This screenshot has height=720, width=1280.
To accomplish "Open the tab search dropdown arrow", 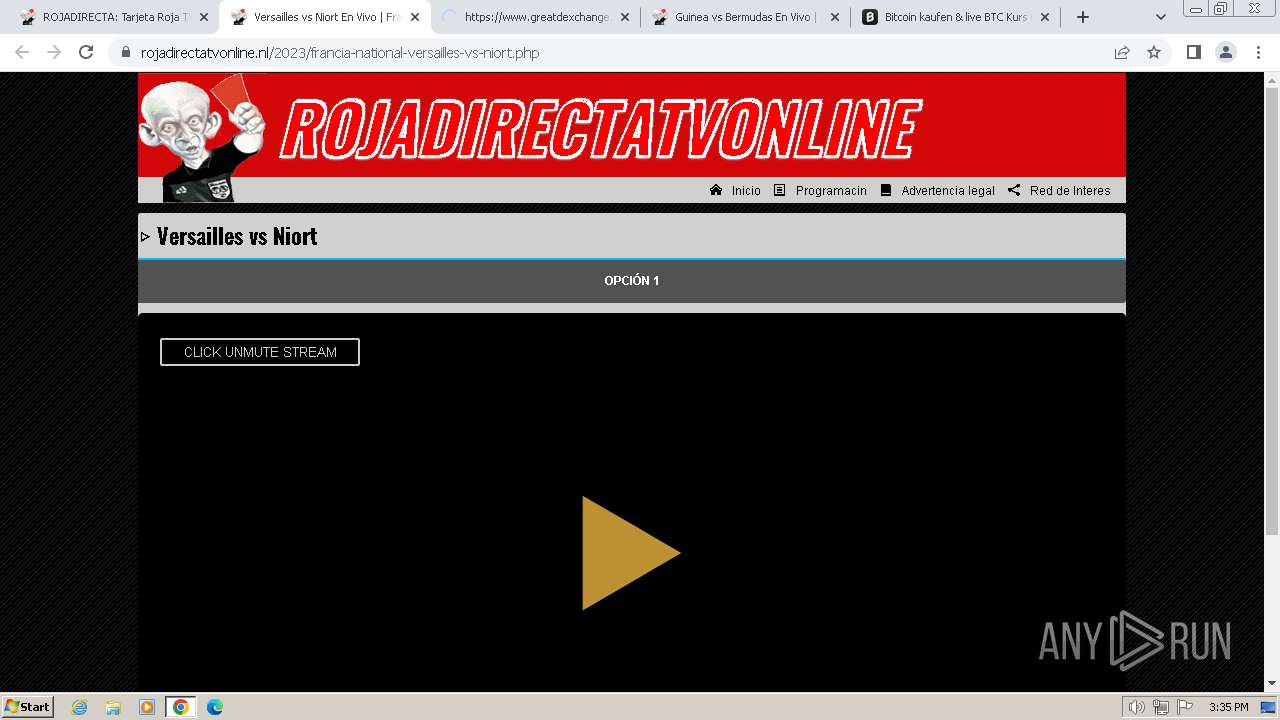I will (x=1161, y=17).
